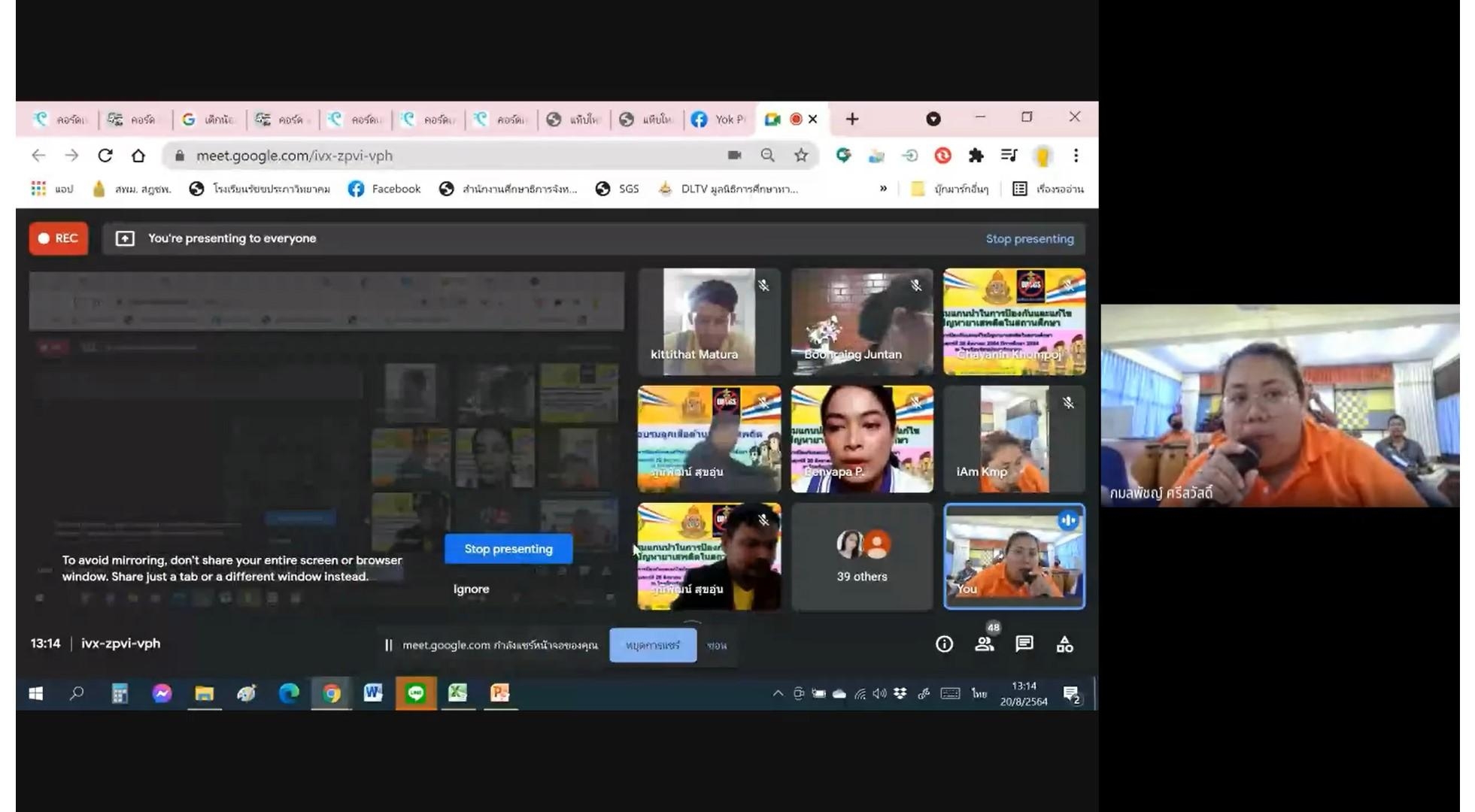This screenshot has height=812, width=1475.
Task: Open LINE app in the taskbar
Action: click(x=415, y=693)
